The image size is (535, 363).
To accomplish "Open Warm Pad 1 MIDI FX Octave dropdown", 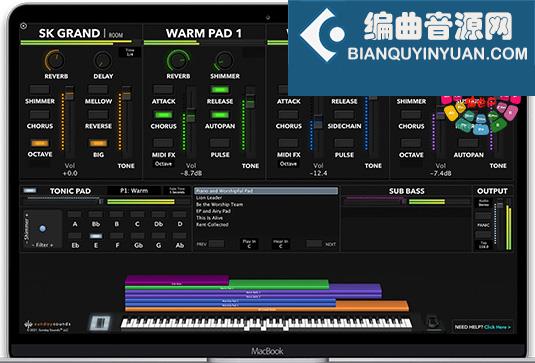I will 163,164.
